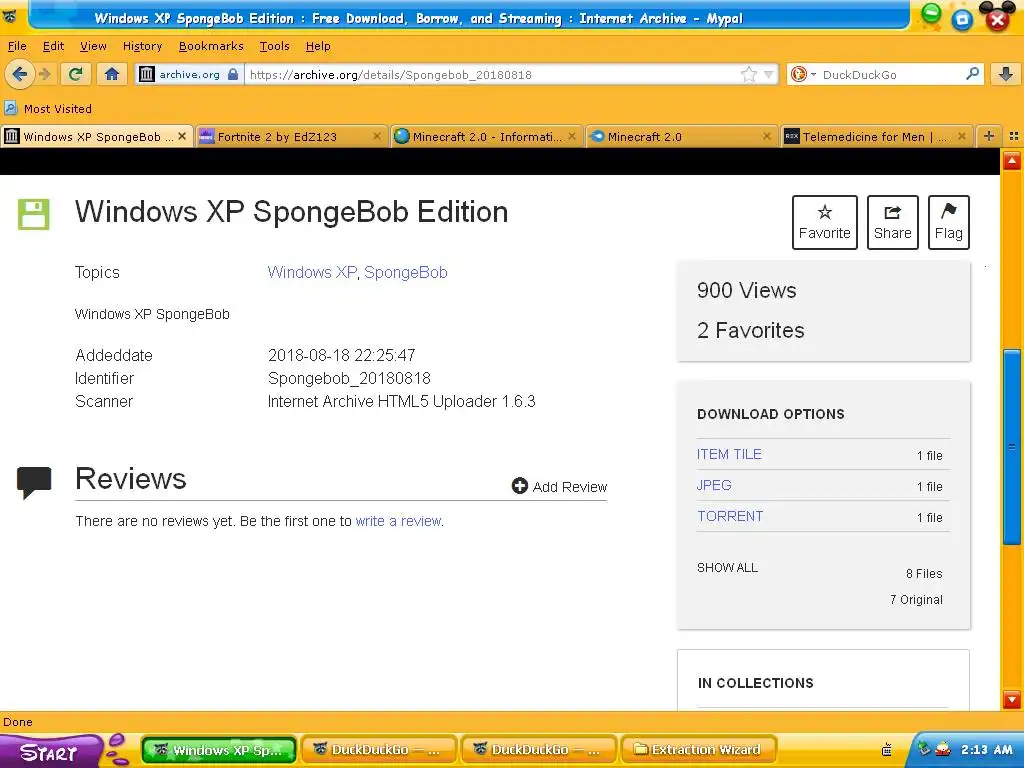Open the SpongeBob topic link
Screen dimensions: 1024x768
point(406,272)
